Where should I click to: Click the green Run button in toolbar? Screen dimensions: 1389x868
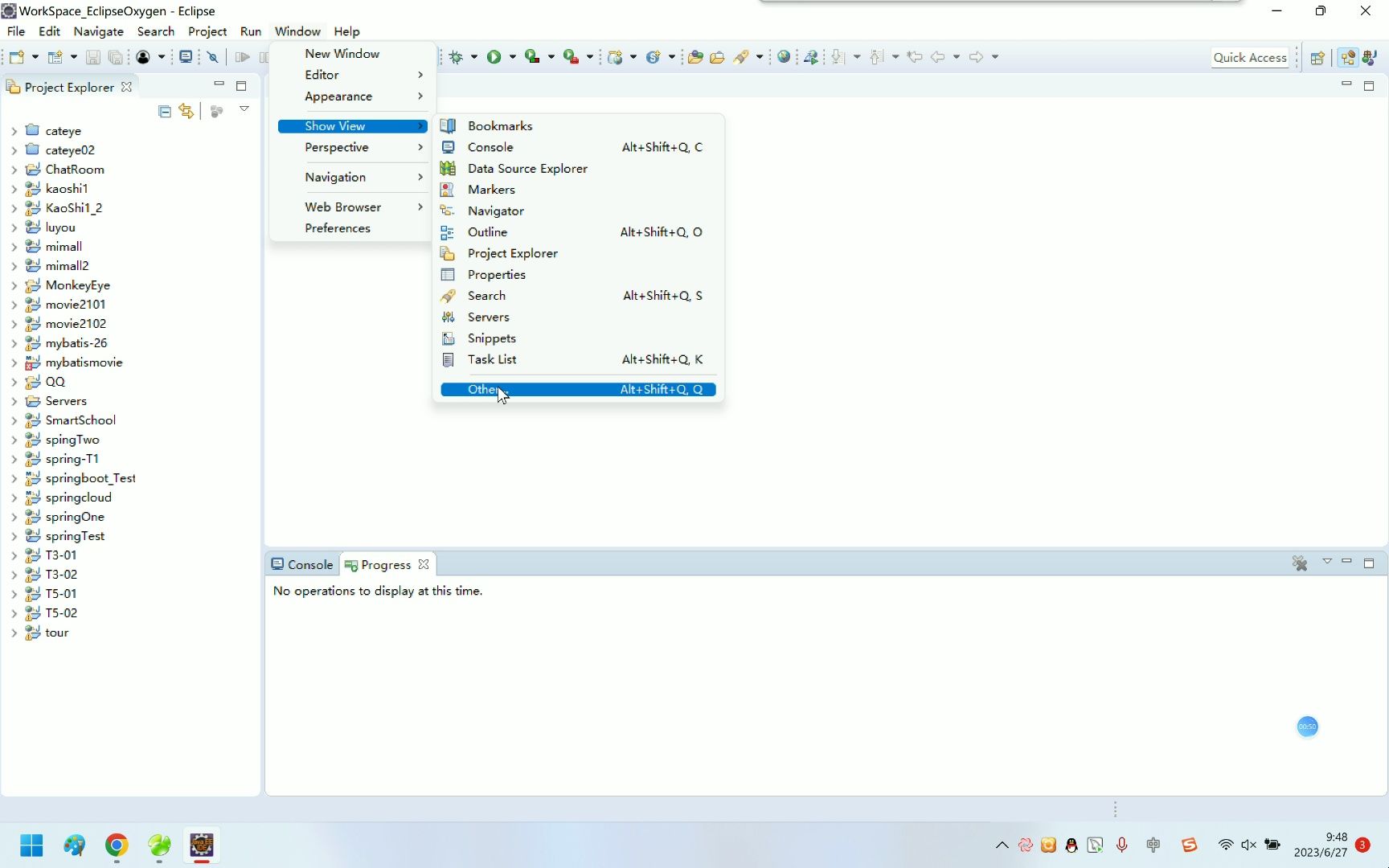tap(494, 57)
